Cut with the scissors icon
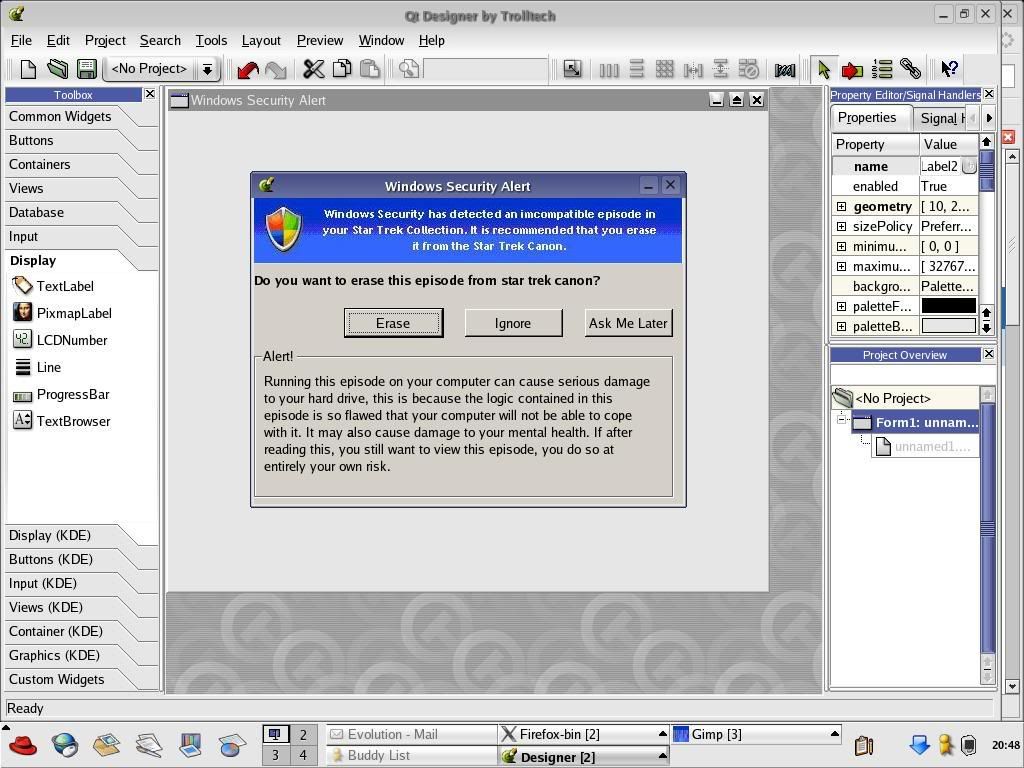Image resolution: width=1024 pixels, height=768 pixels. coord(313,69)
